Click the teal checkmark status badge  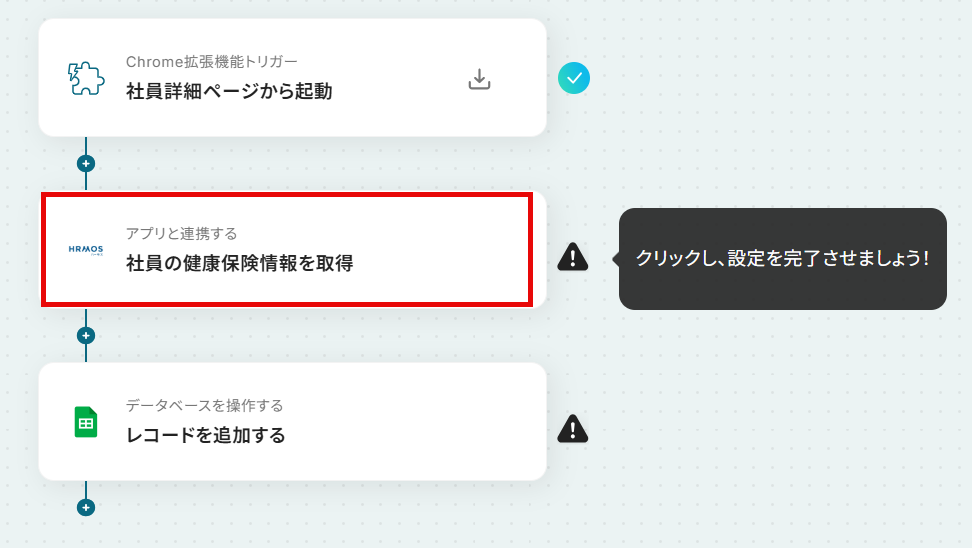pyautogui.click(x=573, y=78)
